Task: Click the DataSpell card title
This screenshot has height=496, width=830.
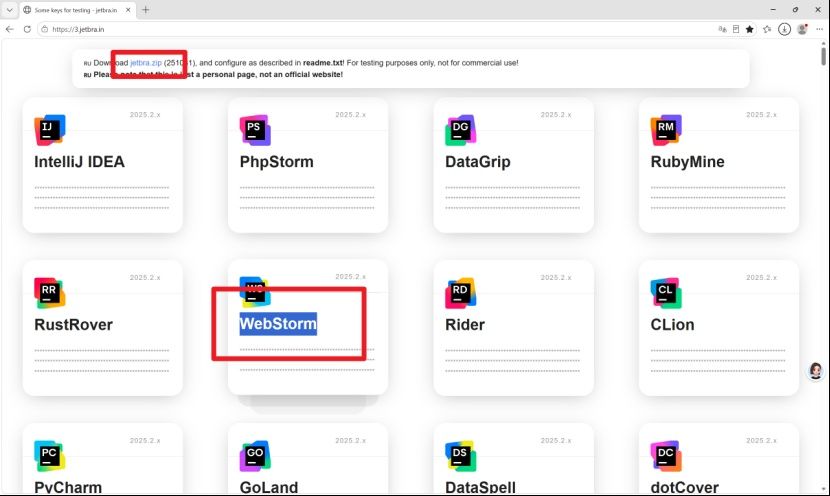Action: pyautogui.click(x=480, y=487)
